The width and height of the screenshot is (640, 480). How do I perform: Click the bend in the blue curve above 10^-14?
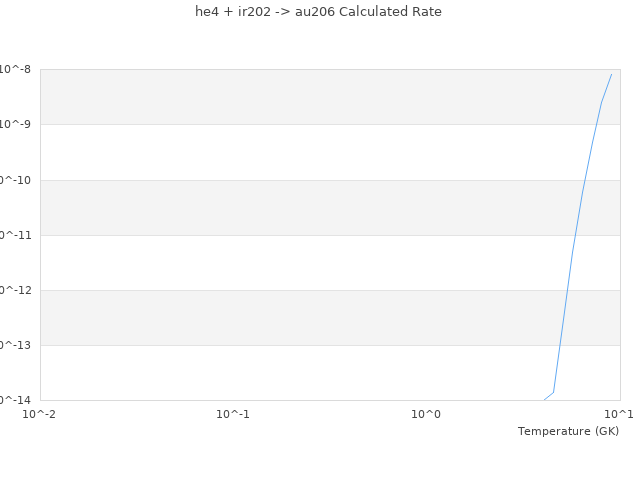[554, 392]
